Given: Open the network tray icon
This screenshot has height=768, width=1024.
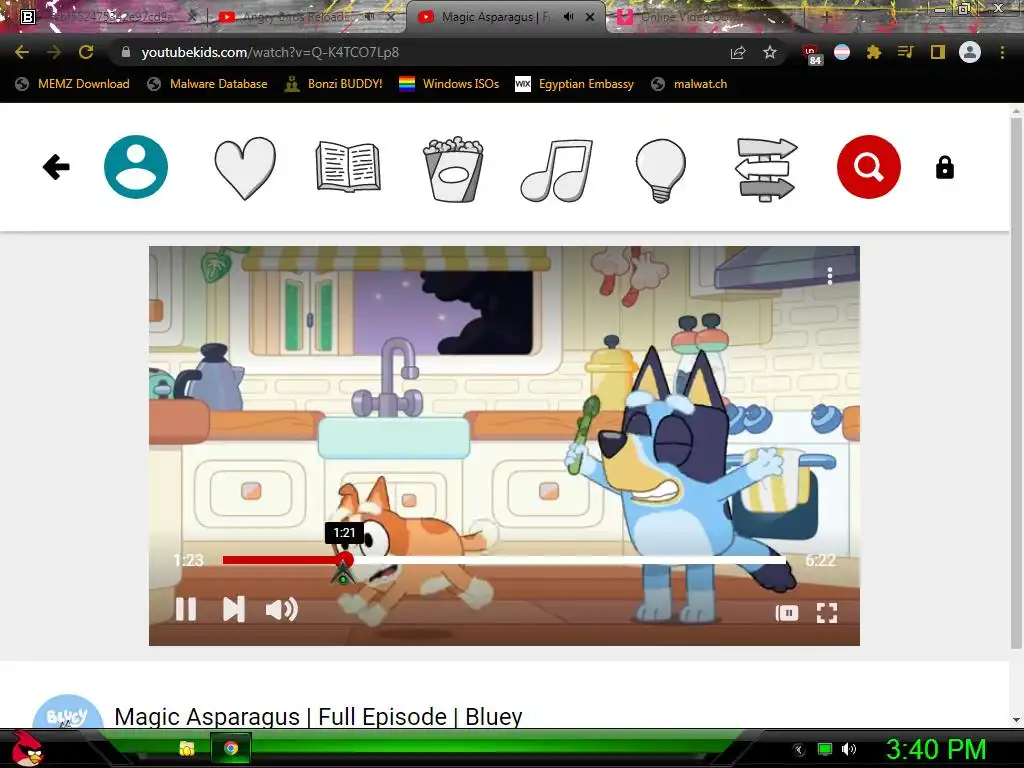Looking at the screenshot, I should 825,750.
